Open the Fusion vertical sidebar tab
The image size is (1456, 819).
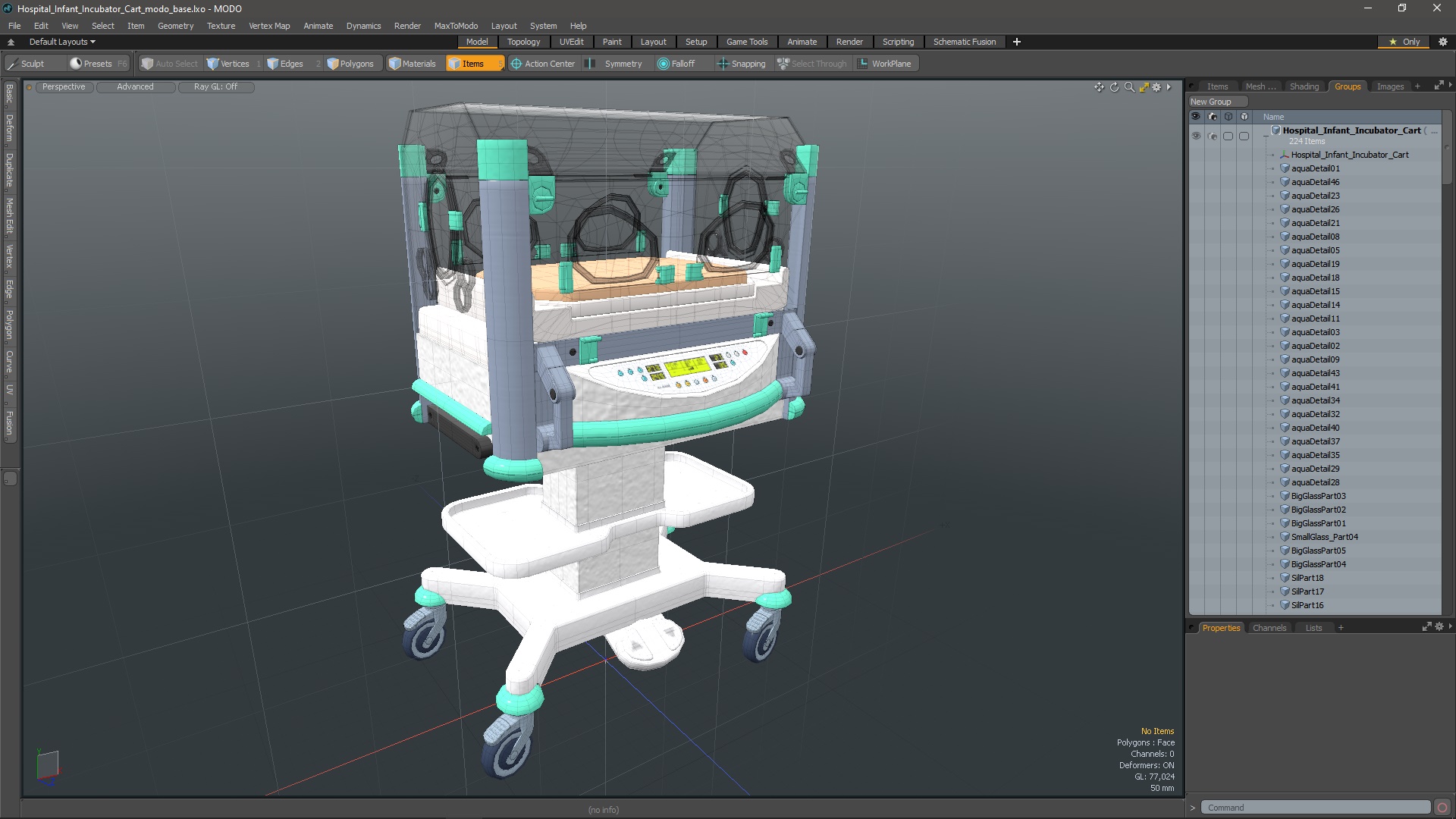pos(9,423)
